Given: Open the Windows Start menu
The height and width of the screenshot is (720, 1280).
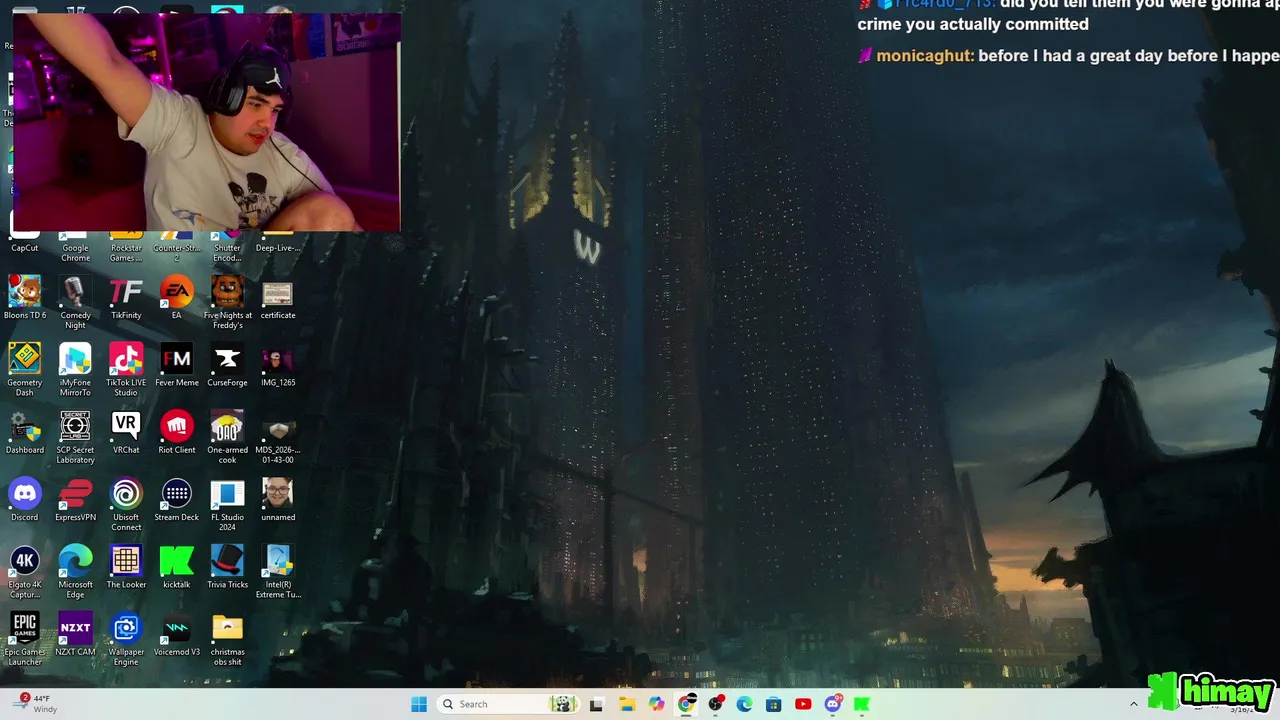Looking at the screenshot, I should click(419, 704).
